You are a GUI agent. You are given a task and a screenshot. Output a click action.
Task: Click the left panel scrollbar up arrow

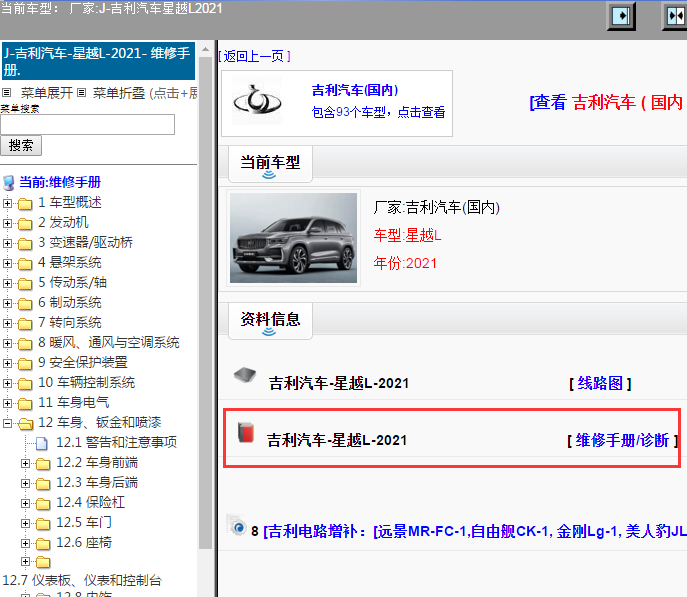(205, 49)
